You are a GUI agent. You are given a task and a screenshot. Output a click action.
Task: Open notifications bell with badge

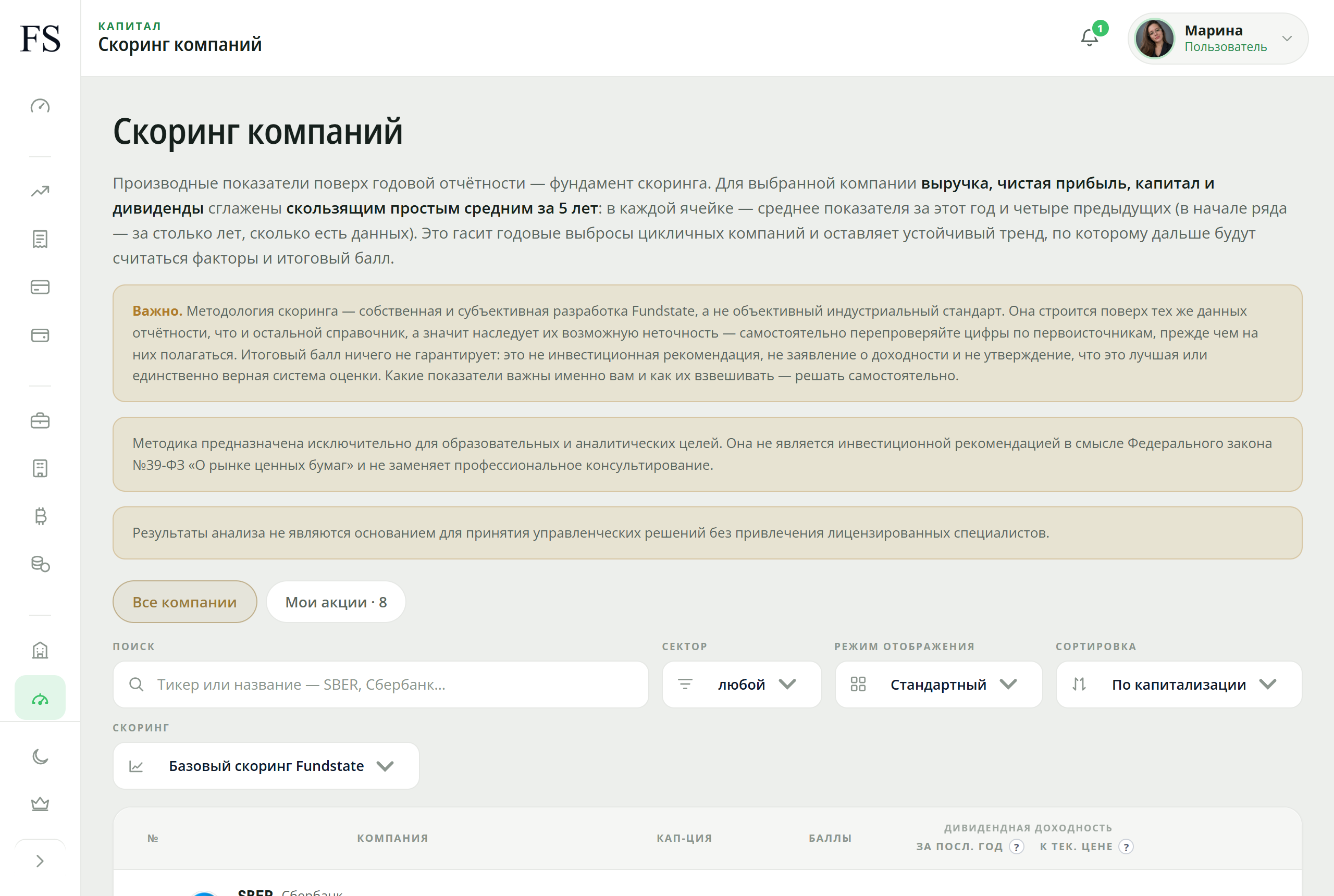(1090, 38)
